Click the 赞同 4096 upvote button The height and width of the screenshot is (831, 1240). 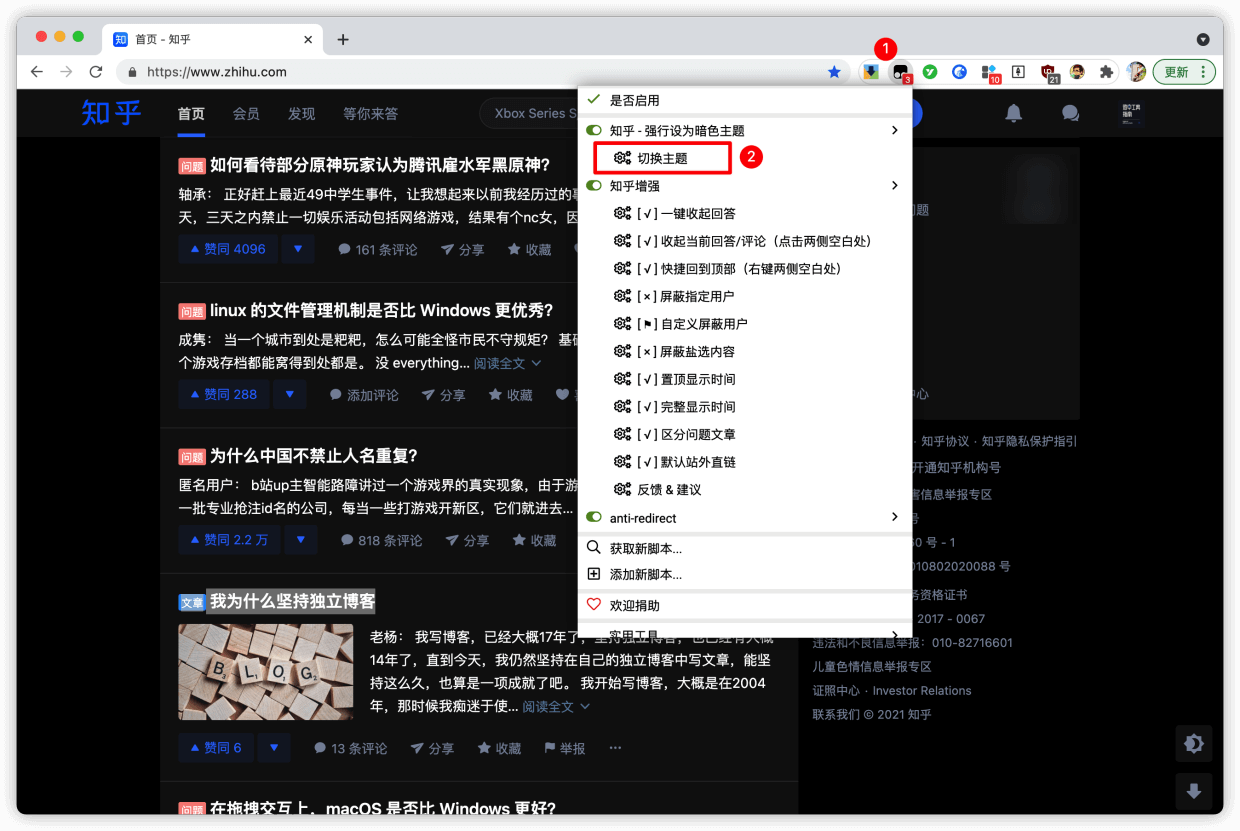(x=229, y=249)
